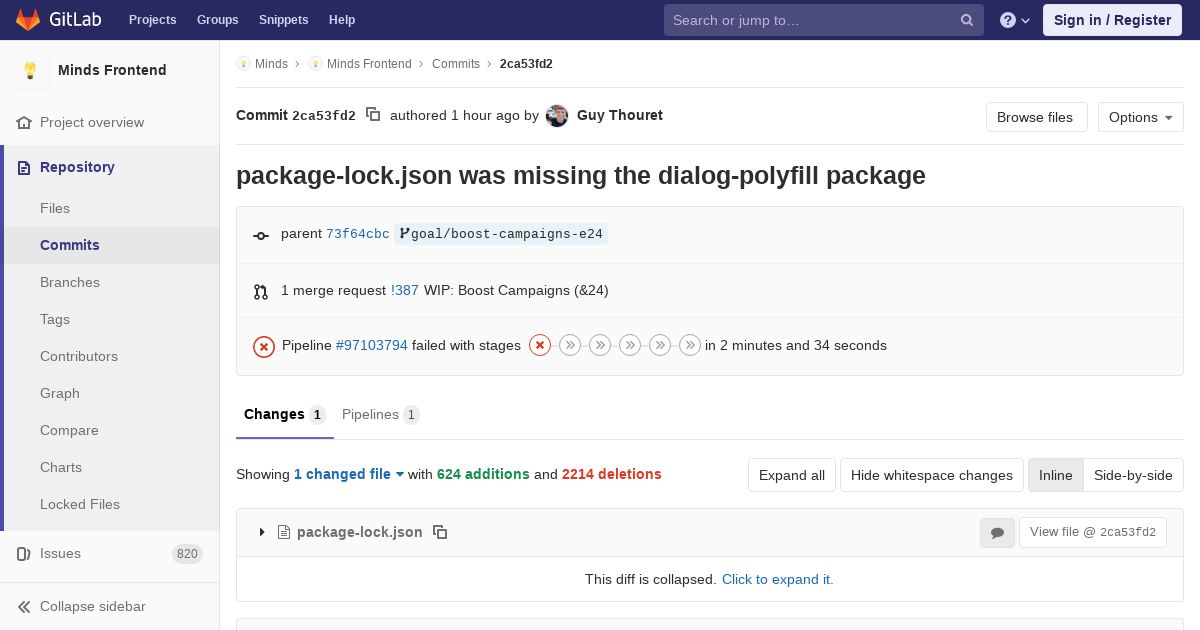Copy the package-lock.json file path
1200x630 pixels.
coord(440,532)
